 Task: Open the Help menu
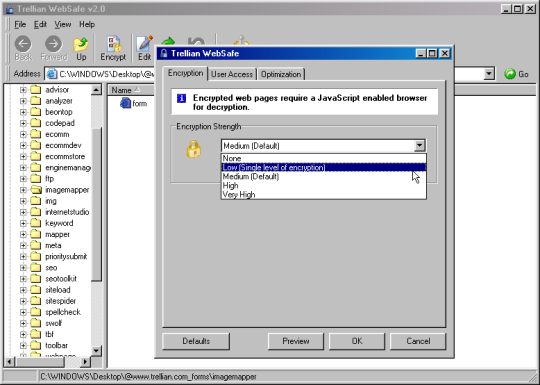point(87,24)
